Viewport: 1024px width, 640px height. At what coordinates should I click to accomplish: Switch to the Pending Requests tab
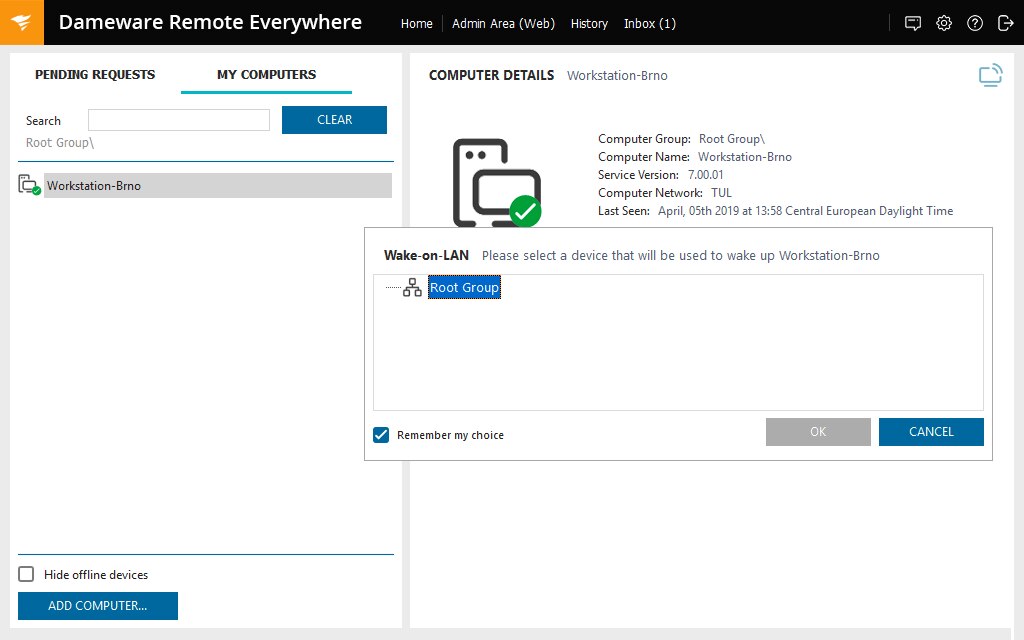[94, 74]
